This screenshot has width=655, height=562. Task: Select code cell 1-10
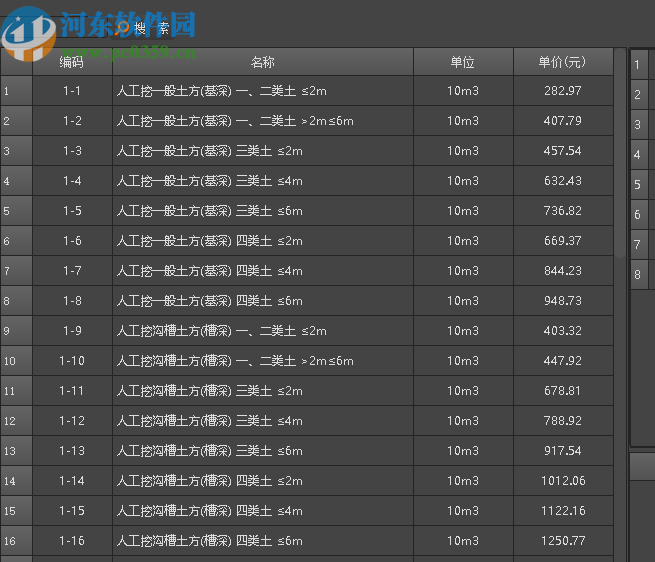72,361
